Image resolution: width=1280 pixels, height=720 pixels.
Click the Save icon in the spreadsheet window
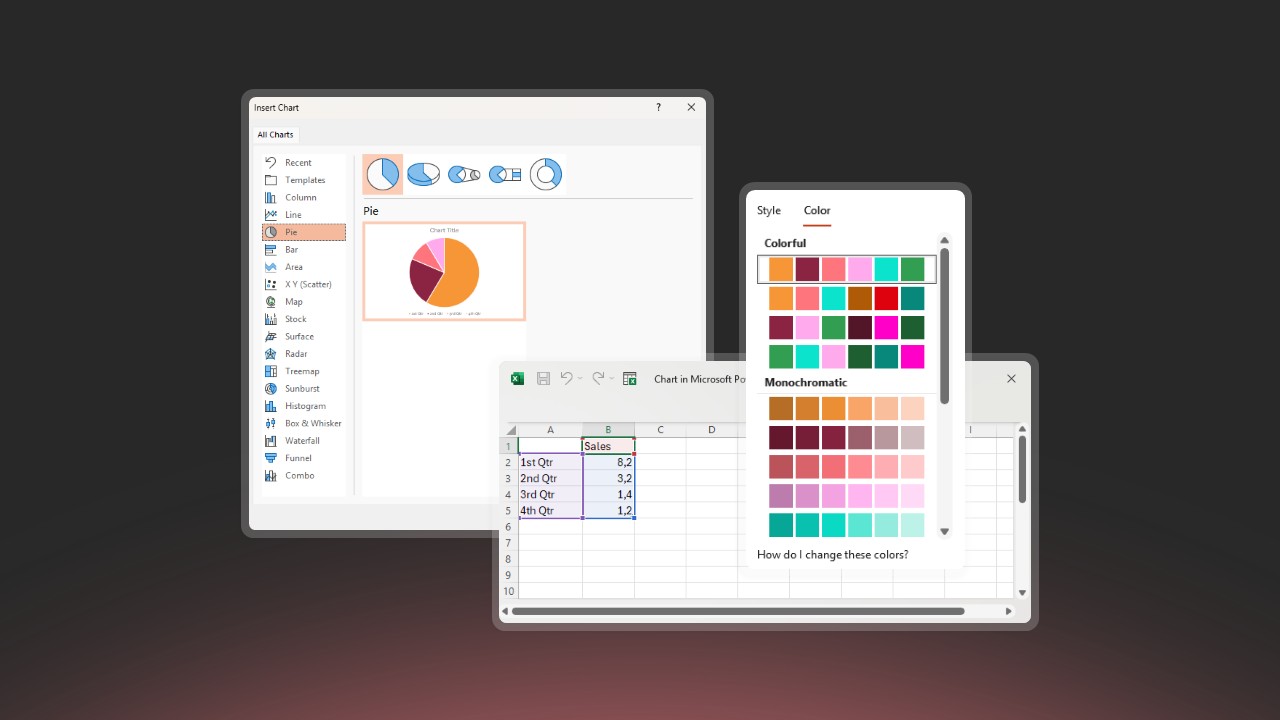click(543, 379)
